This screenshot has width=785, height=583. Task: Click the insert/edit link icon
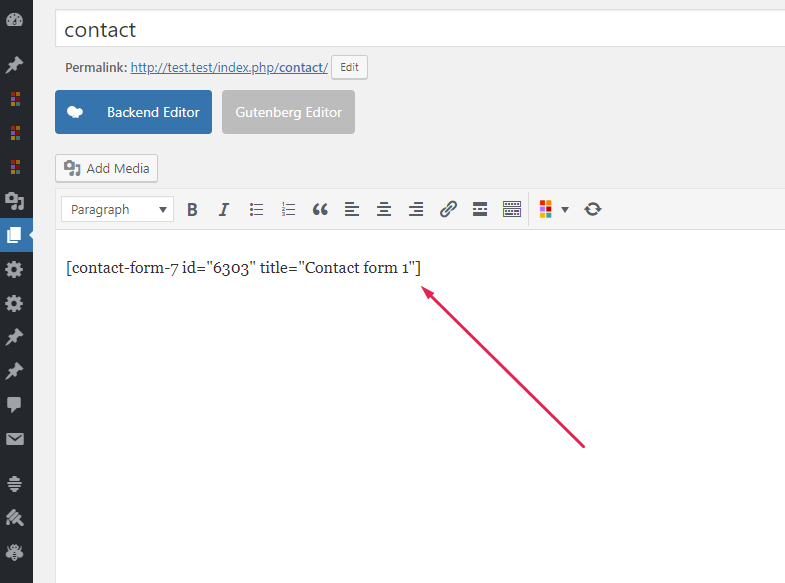[448, 209]
